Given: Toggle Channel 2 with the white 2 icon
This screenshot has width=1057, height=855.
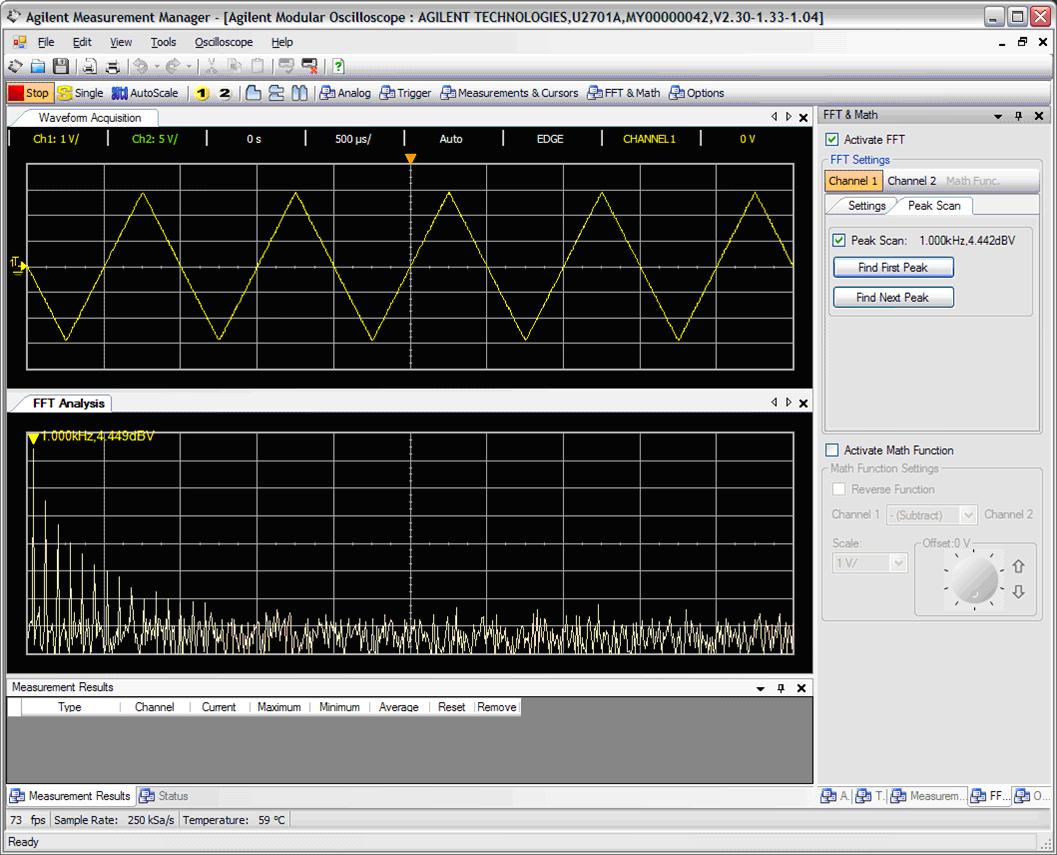Looking at the screenshot, I should click(224, 93).
